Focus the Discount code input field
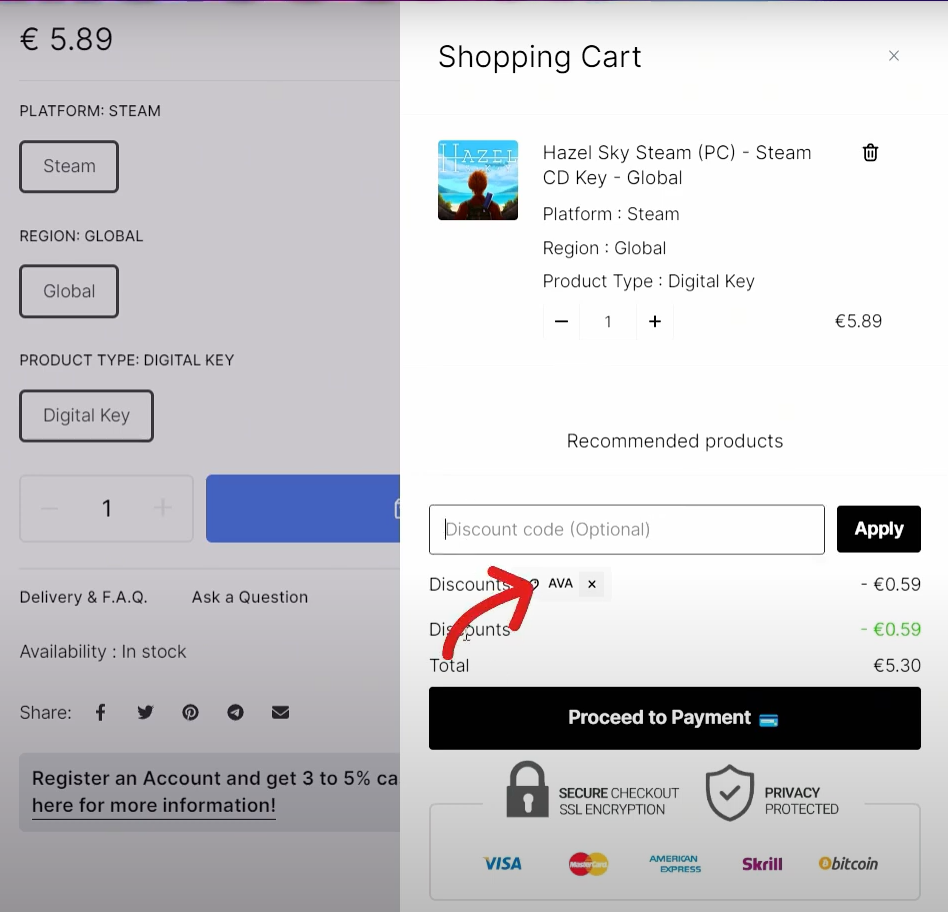948x912 pixels. point(627,530)
